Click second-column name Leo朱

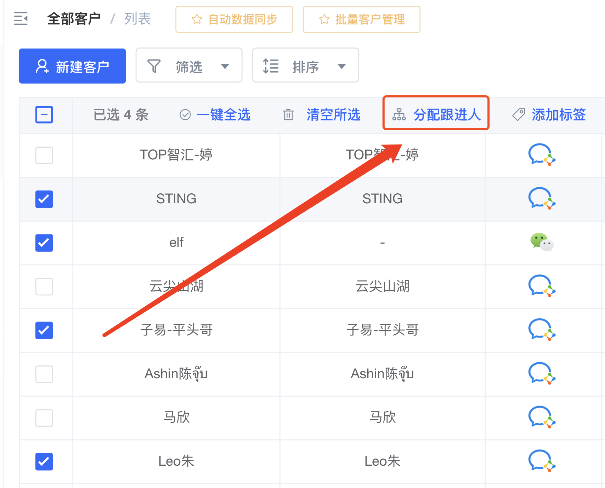click(382, 461)
